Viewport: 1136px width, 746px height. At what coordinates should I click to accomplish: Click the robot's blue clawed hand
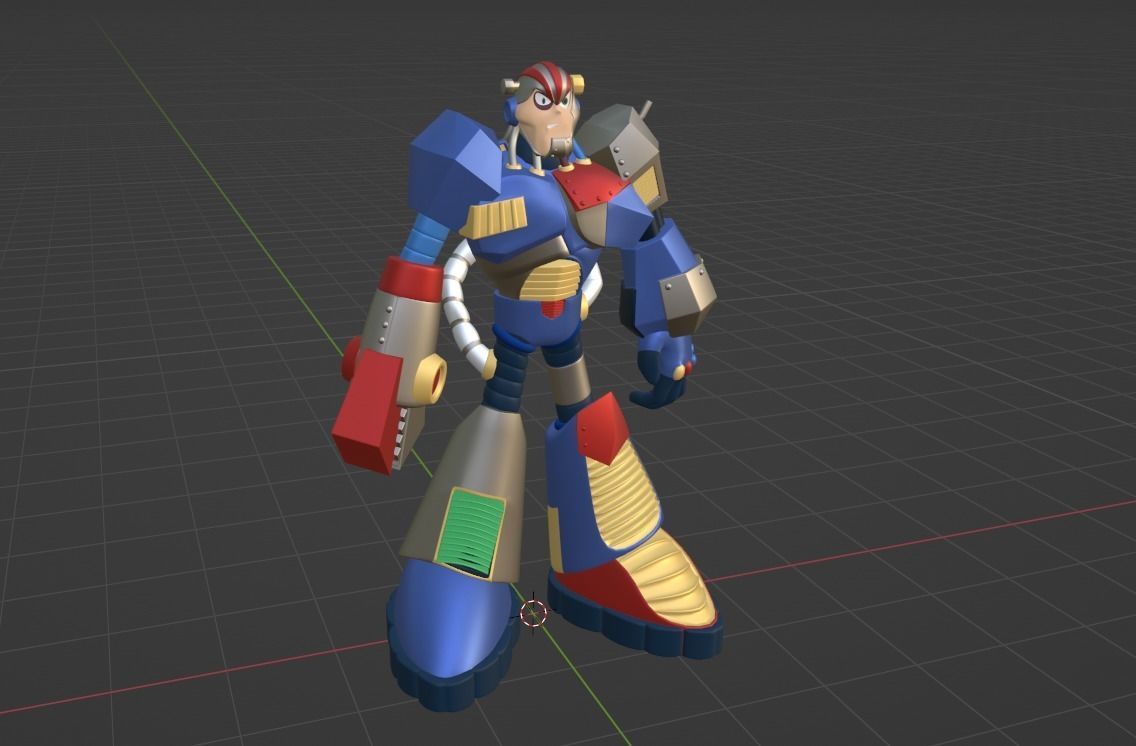point(662,369)
